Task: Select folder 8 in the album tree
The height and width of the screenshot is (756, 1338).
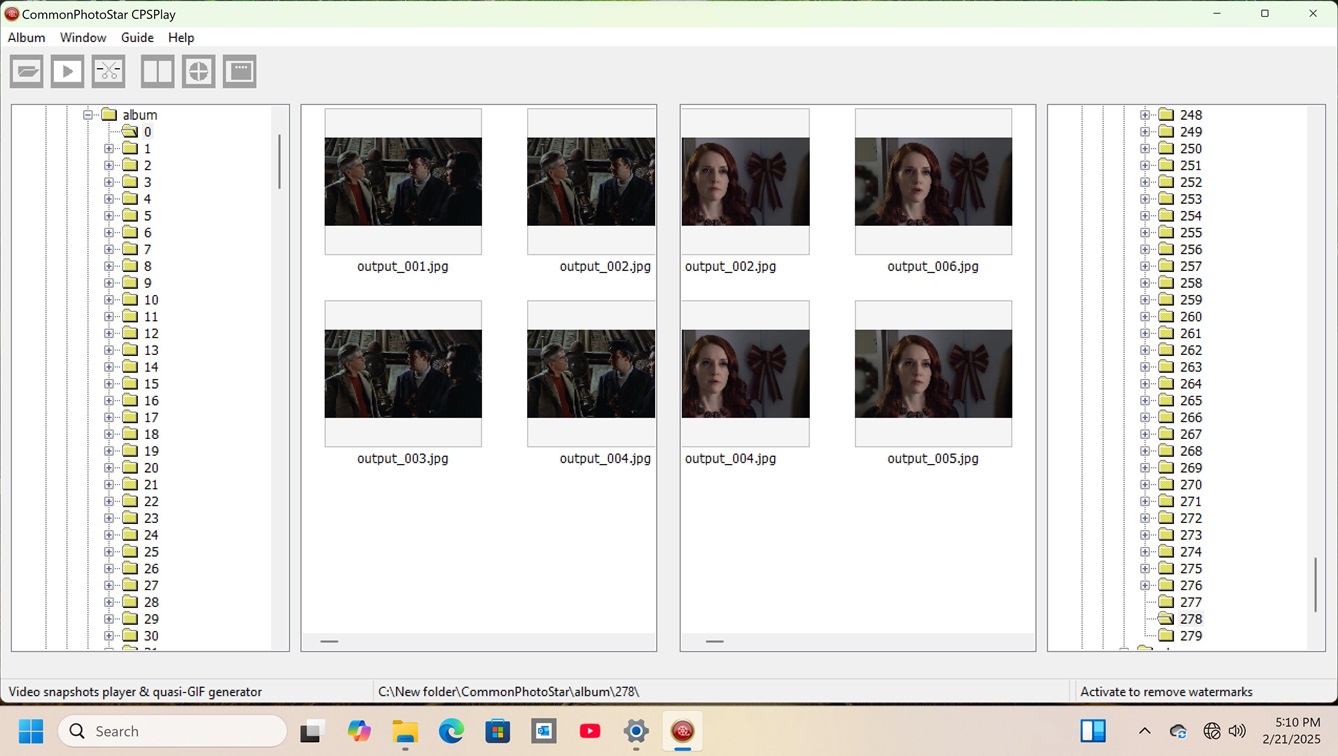Action: (147, 266)
